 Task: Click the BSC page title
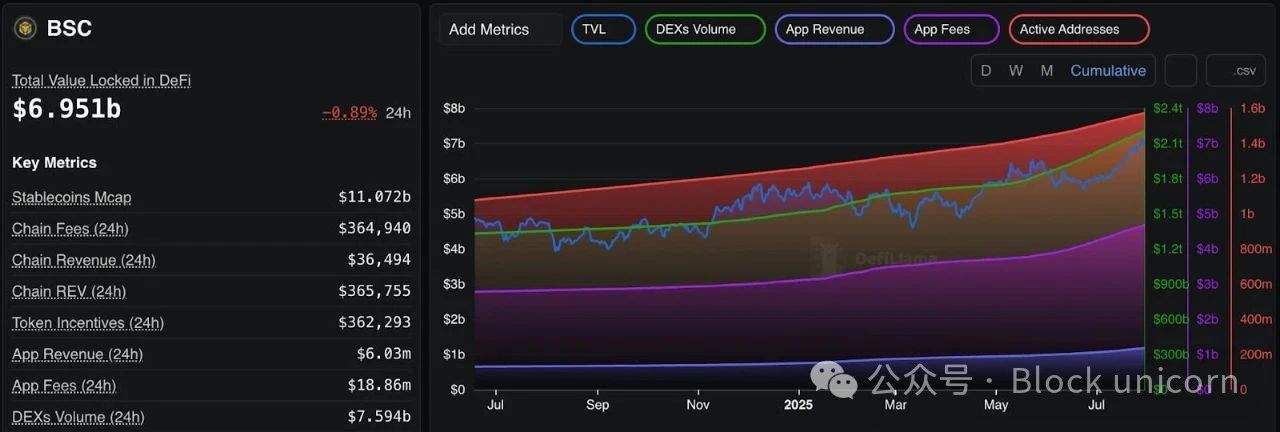[69, 28]
